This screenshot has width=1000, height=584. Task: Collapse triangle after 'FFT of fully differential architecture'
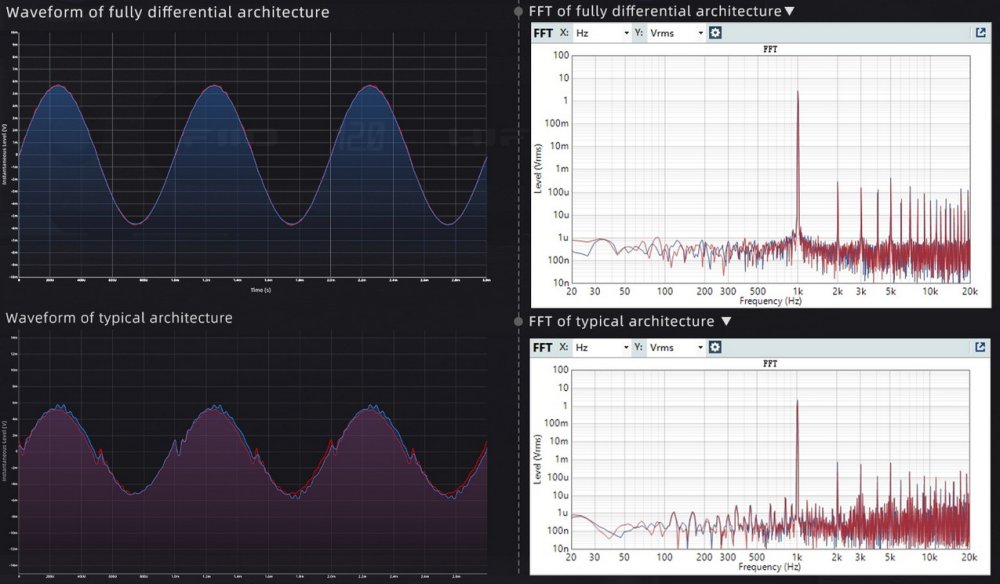[x=790, y=12]
